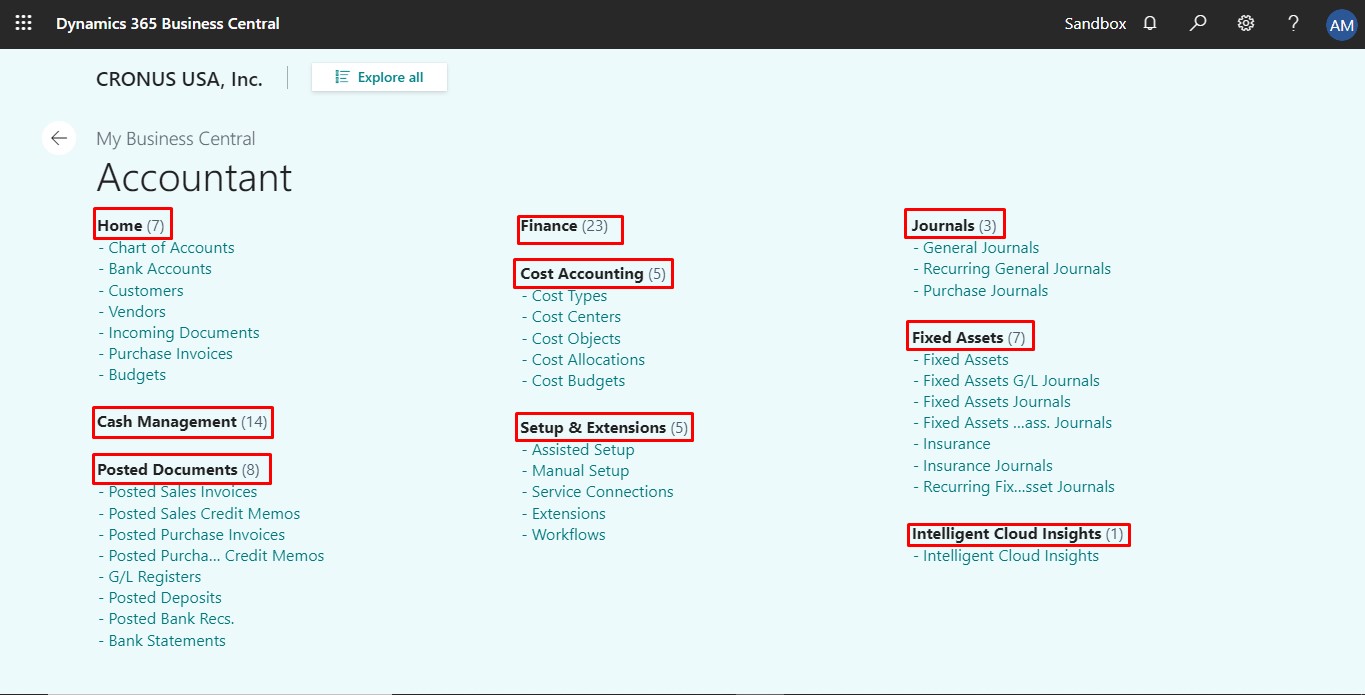The width and height of the screenshot is (1365, 695).
Task: Expand the Cash Management group
Action: [183, 422]
